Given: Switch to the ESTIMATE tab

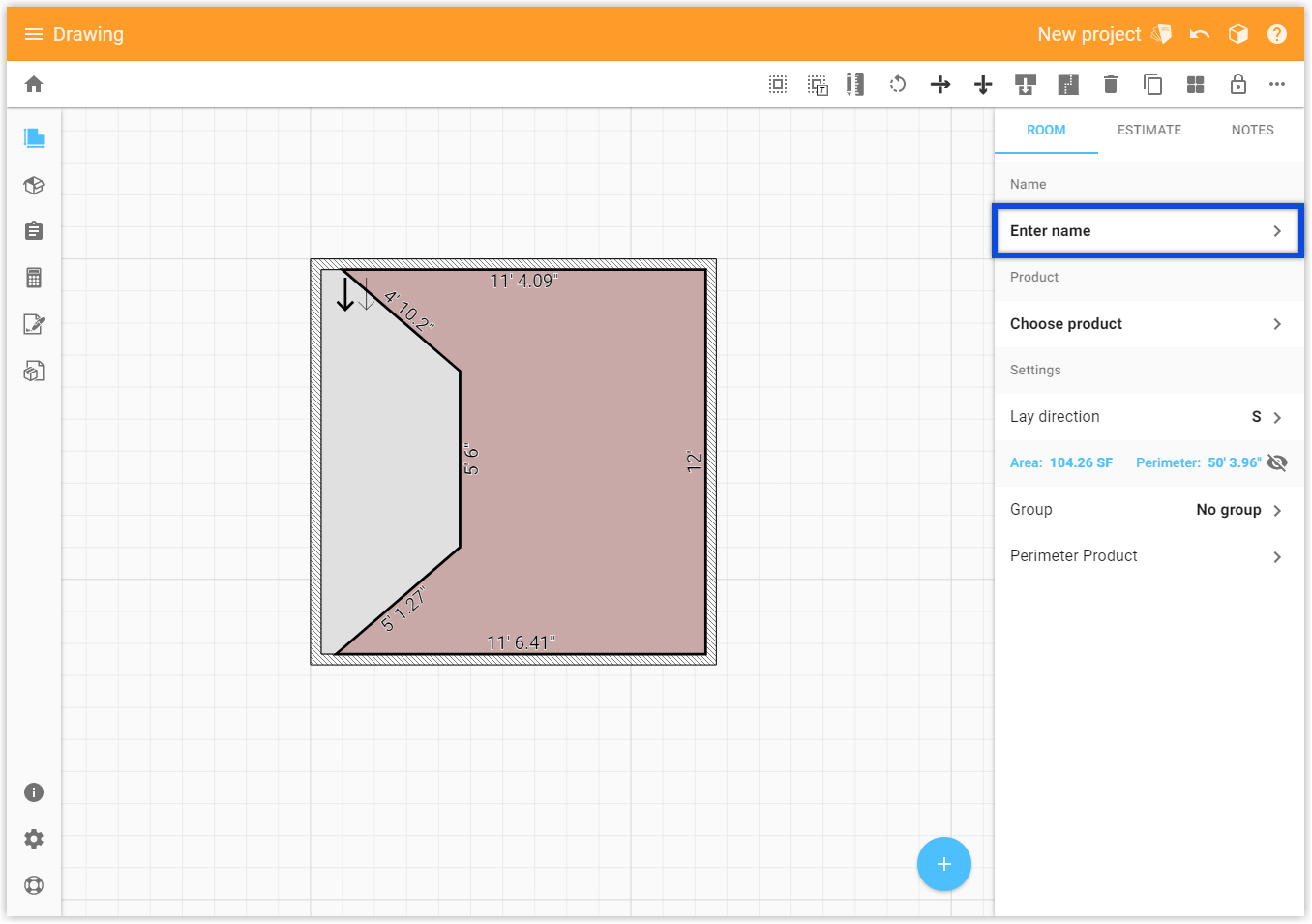Looking at the screenshot, I should pyautogui.click(x=1149, y=130).
